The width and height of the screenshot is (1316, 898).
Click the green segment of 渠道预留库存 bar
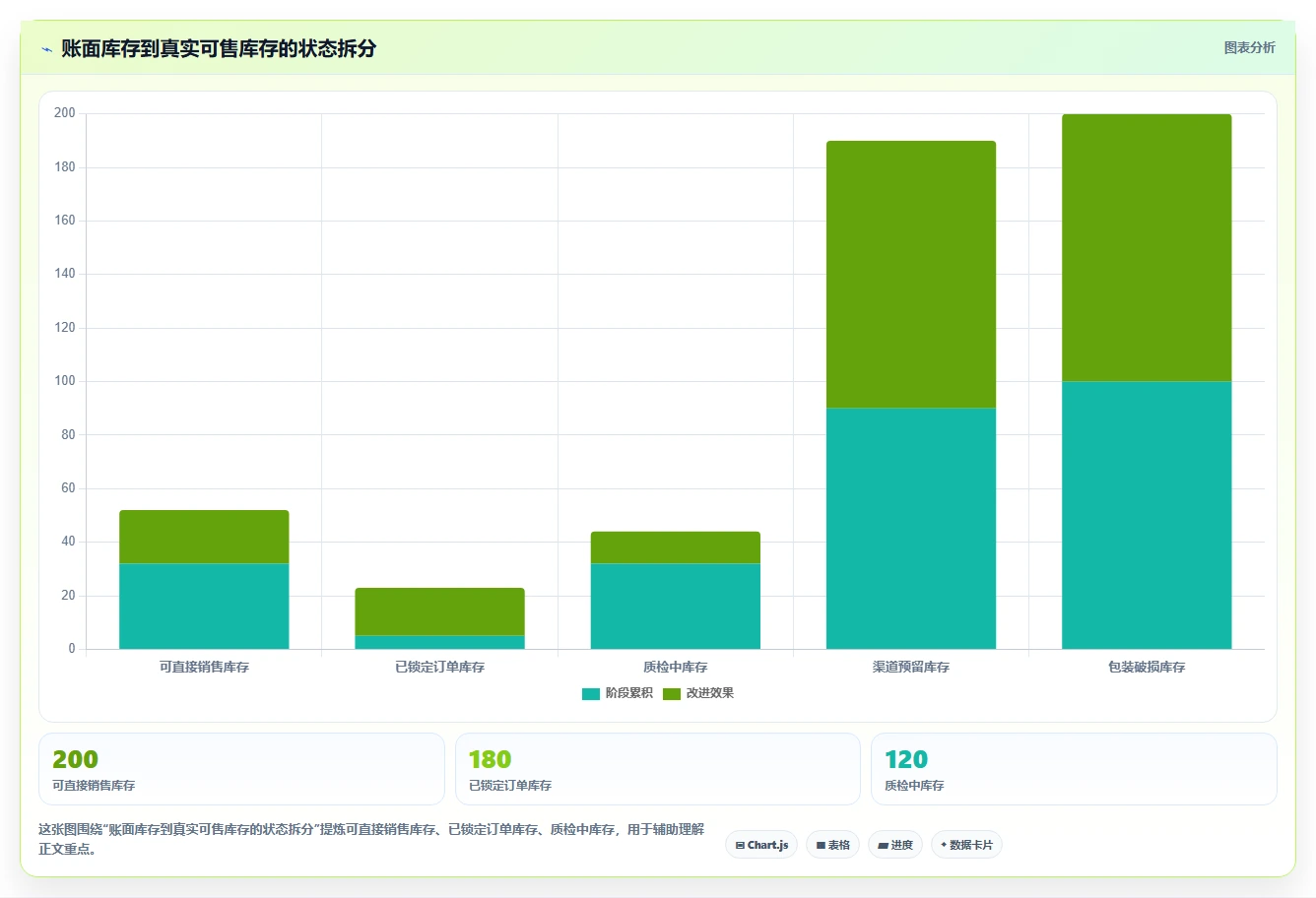coord(911,275)
